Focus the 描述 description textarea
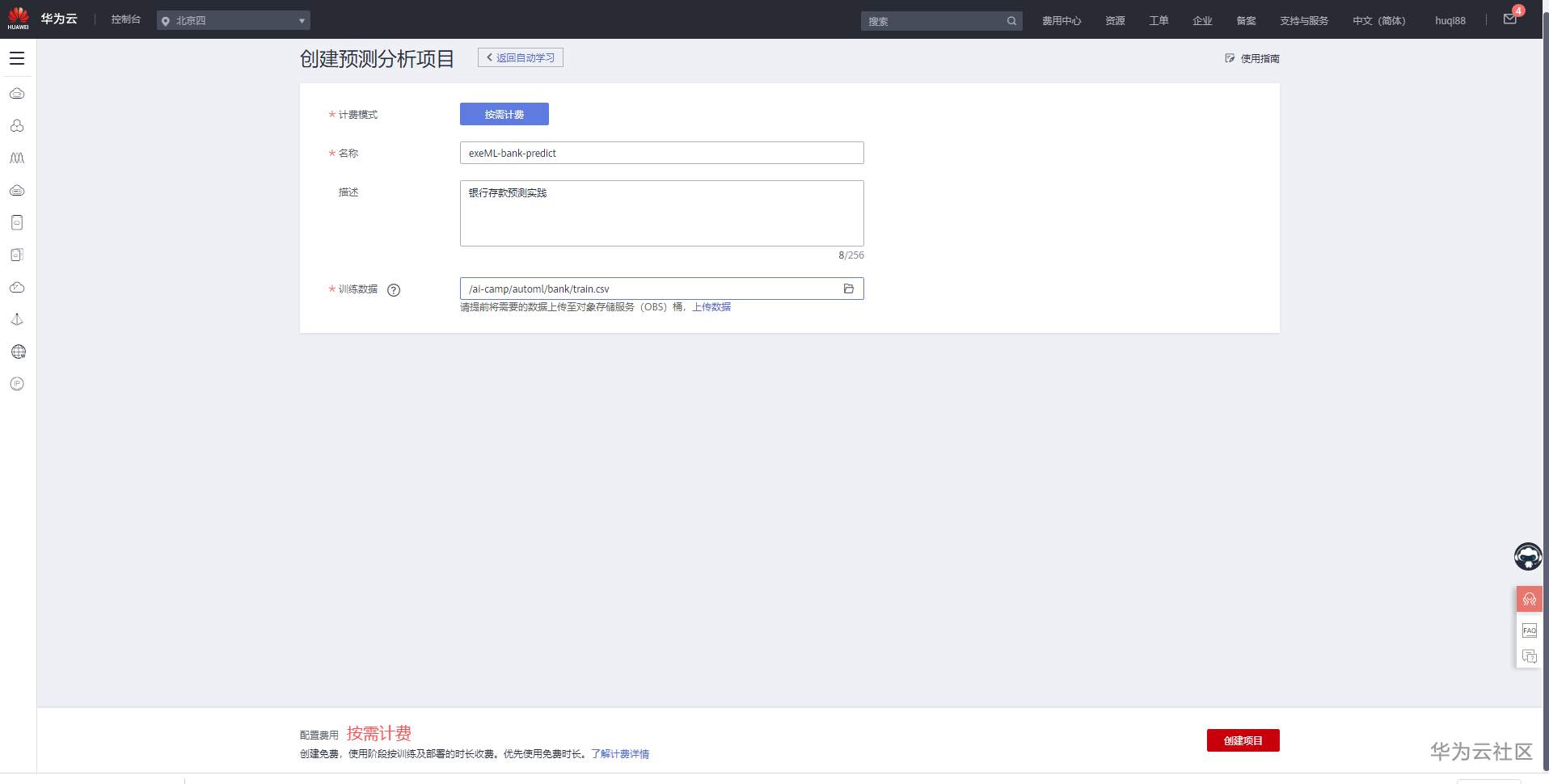1549x784 pixels. pos(662,213)
